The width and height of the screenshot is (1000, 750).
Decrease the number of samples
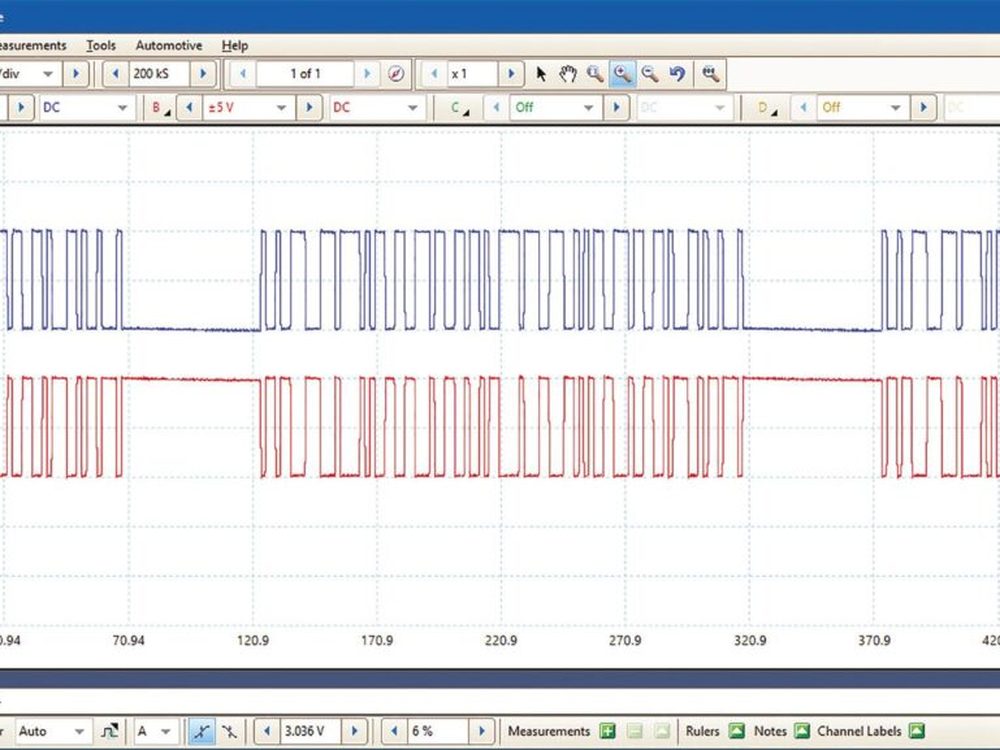(115, 74)
